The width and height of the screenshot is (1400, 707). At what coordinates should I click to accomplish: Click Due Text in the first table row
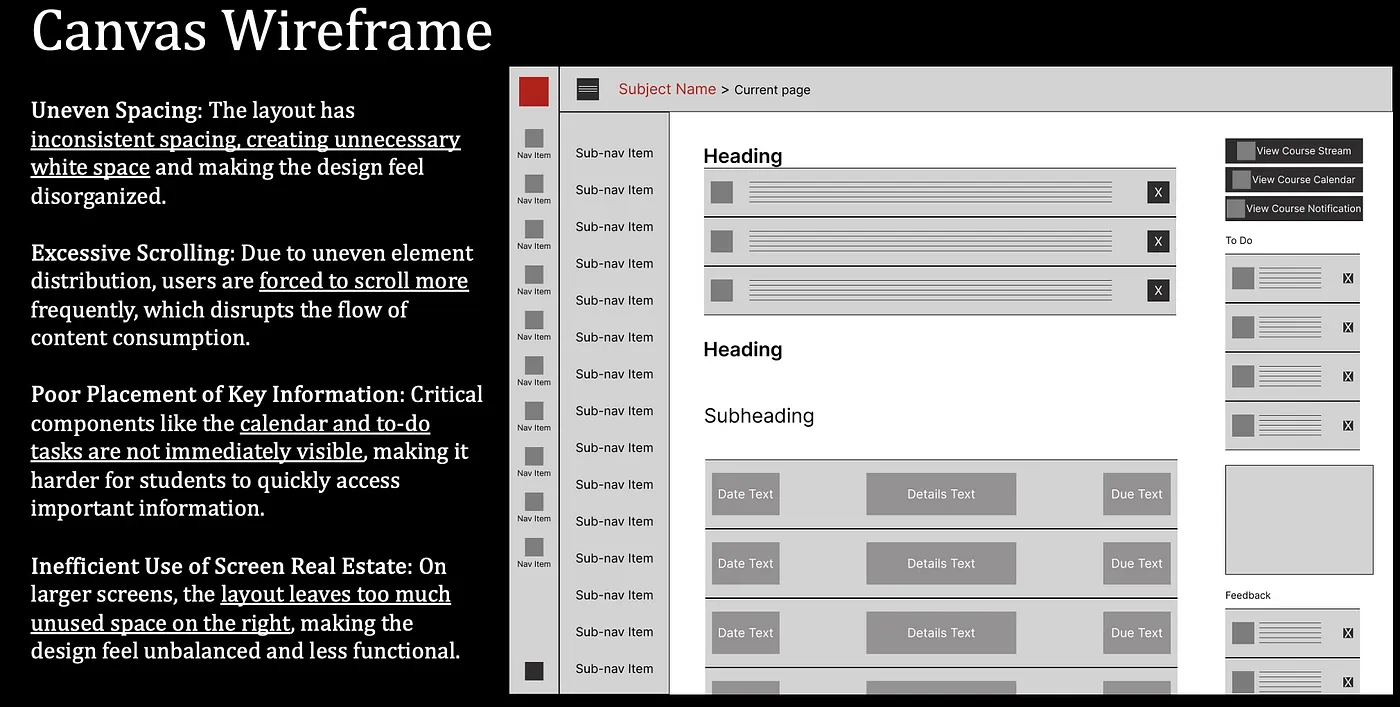point(1137,494)
